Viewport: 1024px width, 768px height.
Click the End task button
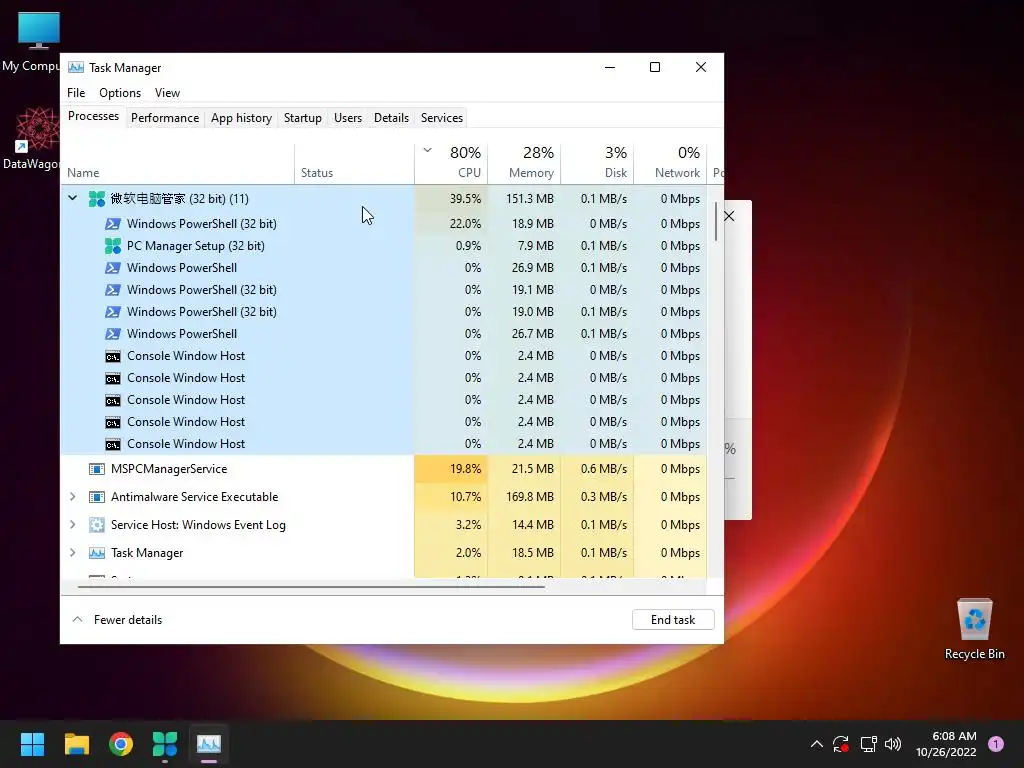pyautogui.click(x=673, y=620)
